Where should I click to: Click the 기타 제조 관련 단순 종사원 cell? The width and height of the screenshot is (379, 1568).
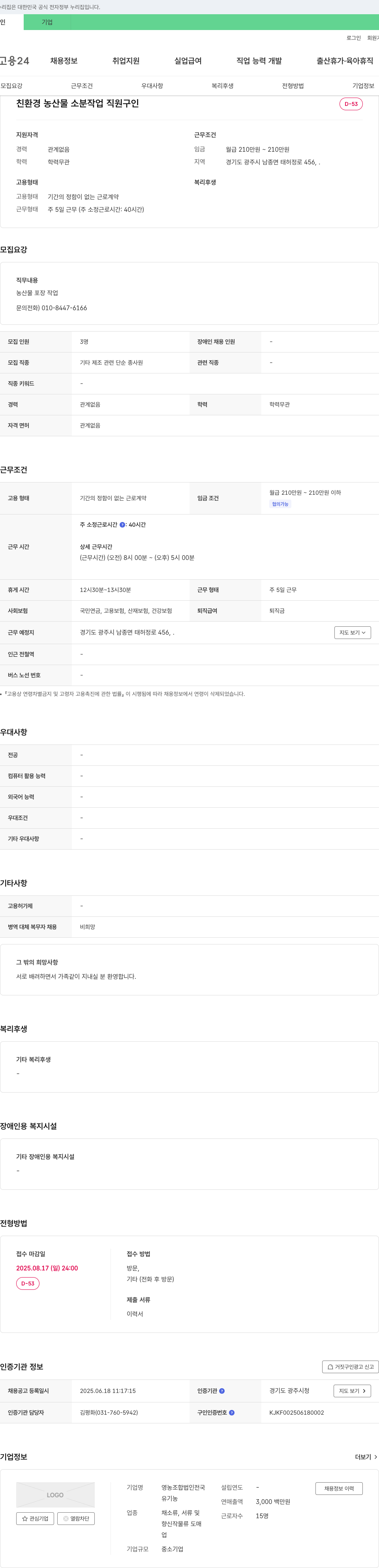point(111,363)
